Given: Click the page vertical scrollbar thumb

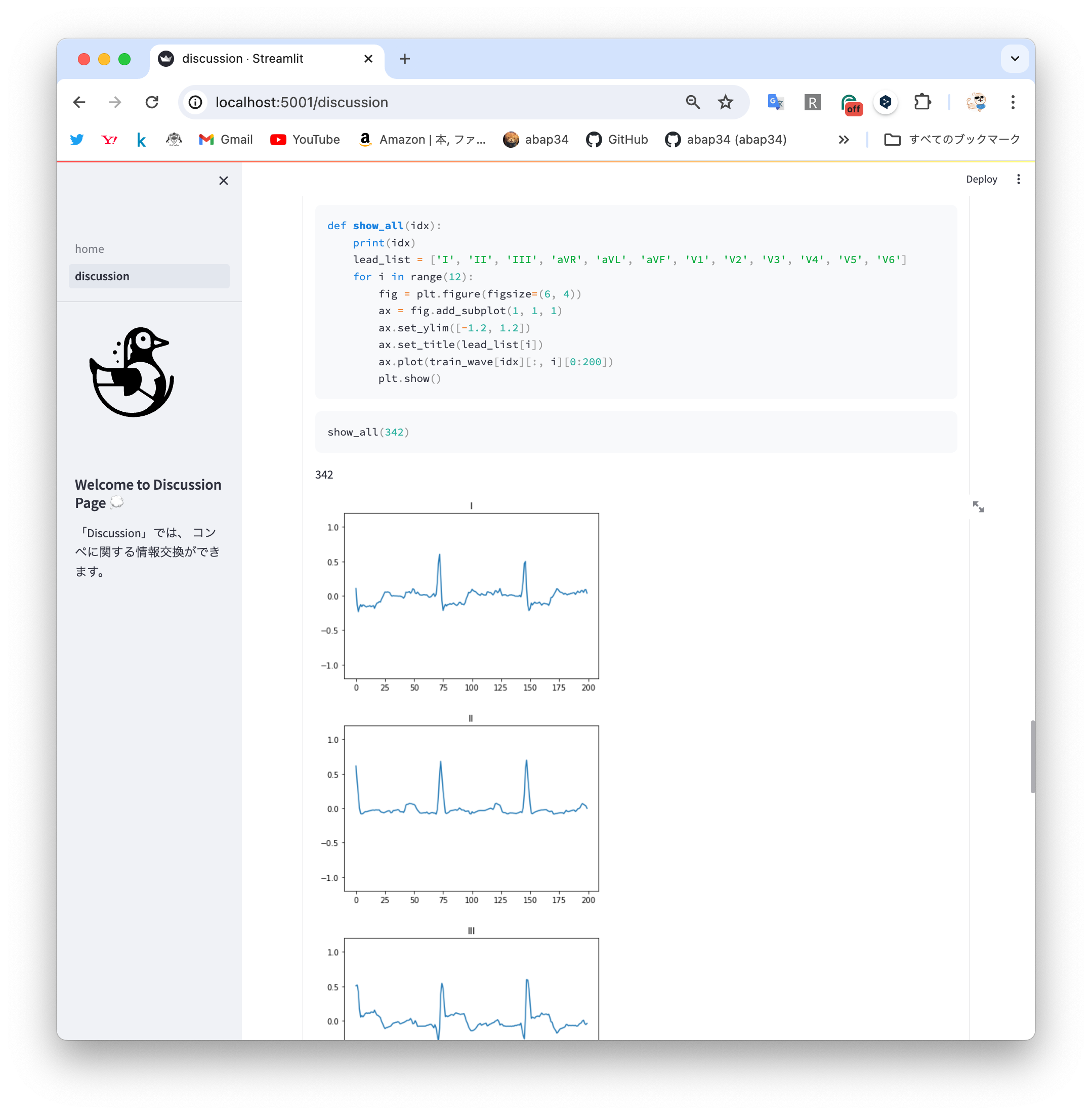Looking at the screenshot, I should click(1032, 756).
